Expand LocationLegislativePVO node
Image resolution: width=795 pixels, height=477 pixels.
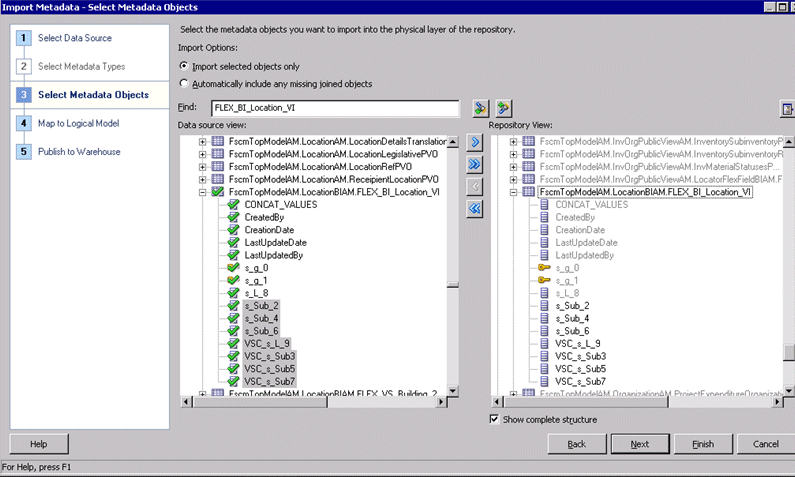pyautogui.click(x=202, y=154)
